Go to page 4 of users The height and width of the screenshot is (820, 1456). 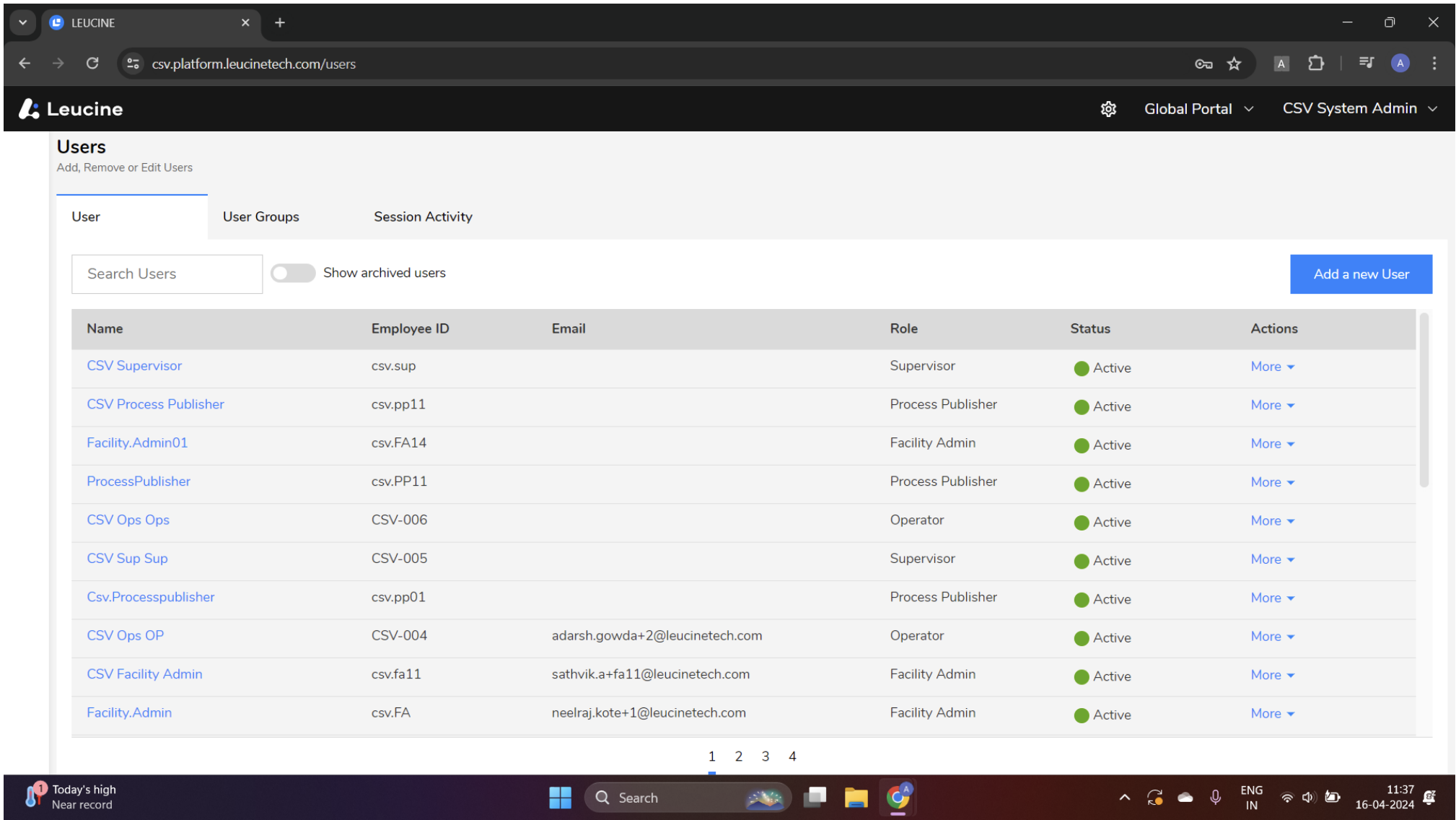792,756
